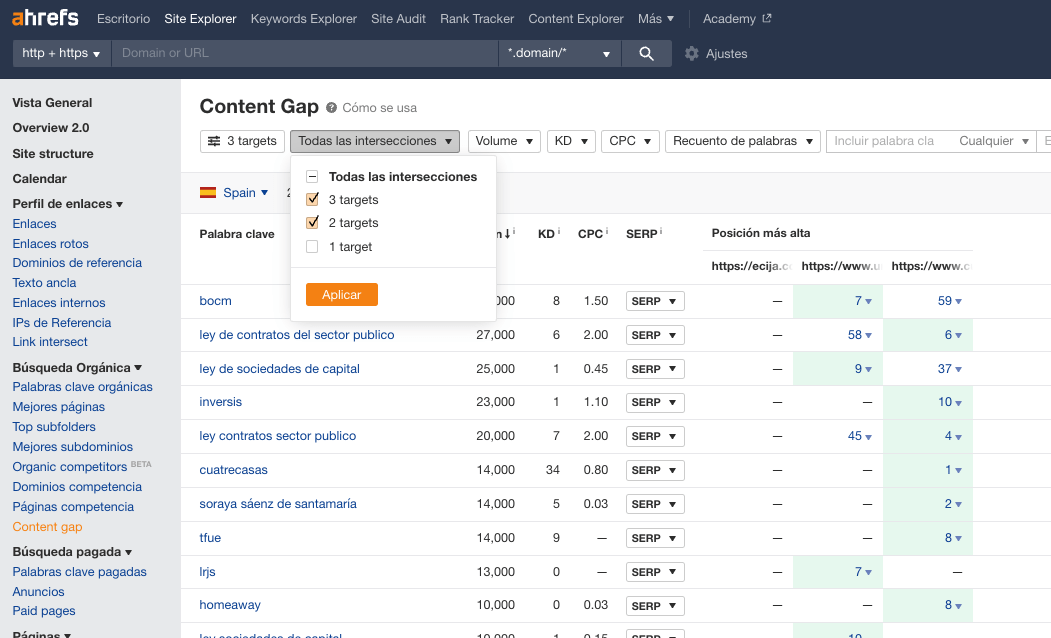Viewport: 1051px width, 638px height.
Task: Enable the 1 target checkbox
Action: pos(312,245)
